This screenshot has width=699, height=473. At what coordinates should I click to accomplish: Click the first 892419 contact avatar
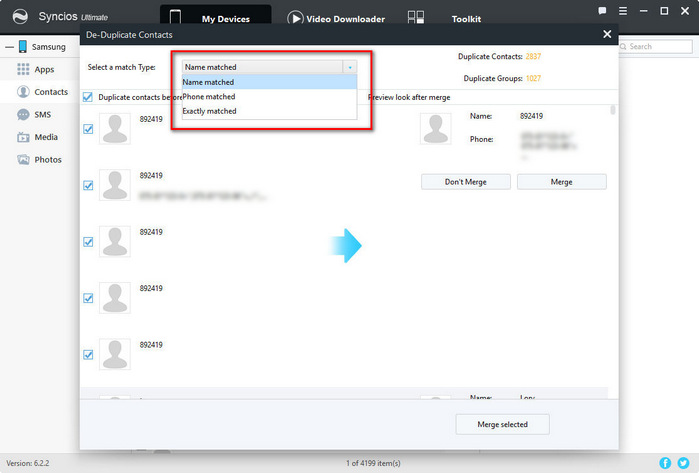(x=115, y=129)
